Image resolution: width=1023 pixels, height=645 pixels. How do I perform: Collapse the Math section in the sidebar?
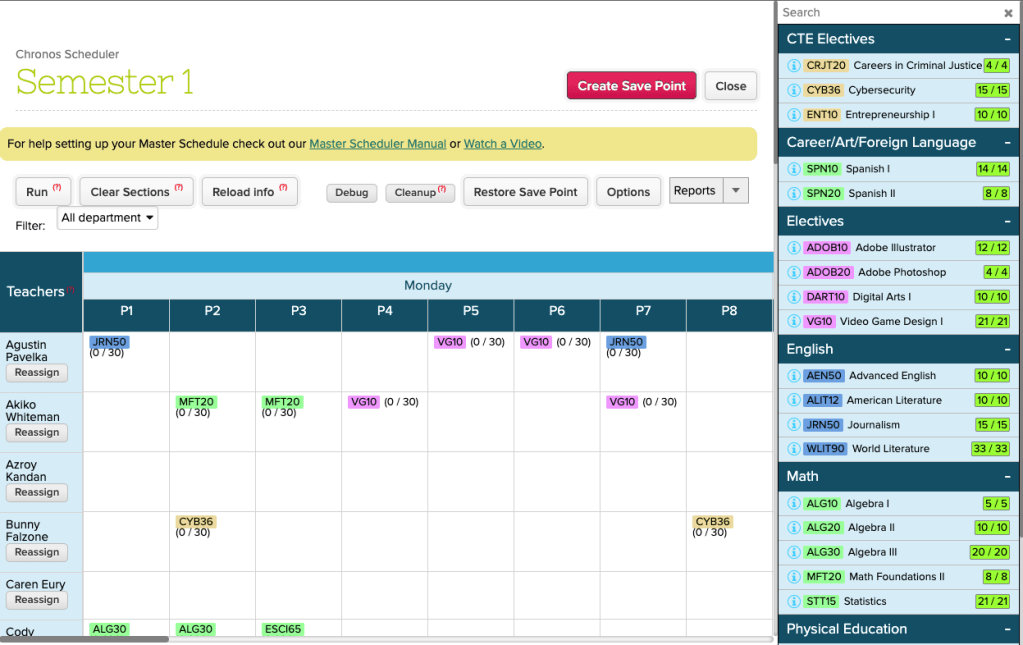coord(1008,476)
